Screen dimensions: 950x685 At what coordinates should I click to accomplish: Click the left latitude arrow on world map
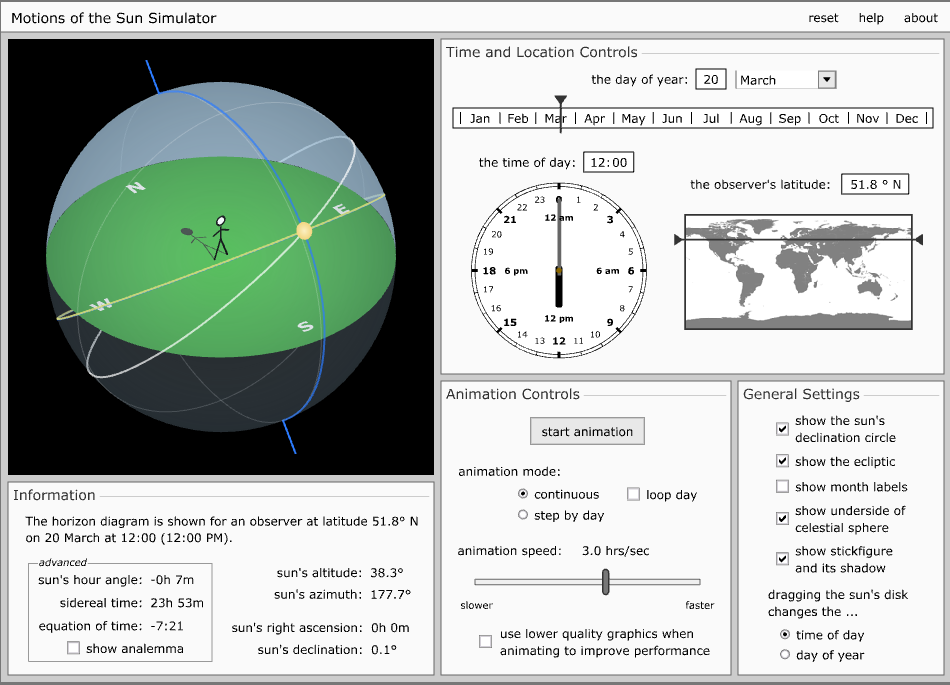679,240
